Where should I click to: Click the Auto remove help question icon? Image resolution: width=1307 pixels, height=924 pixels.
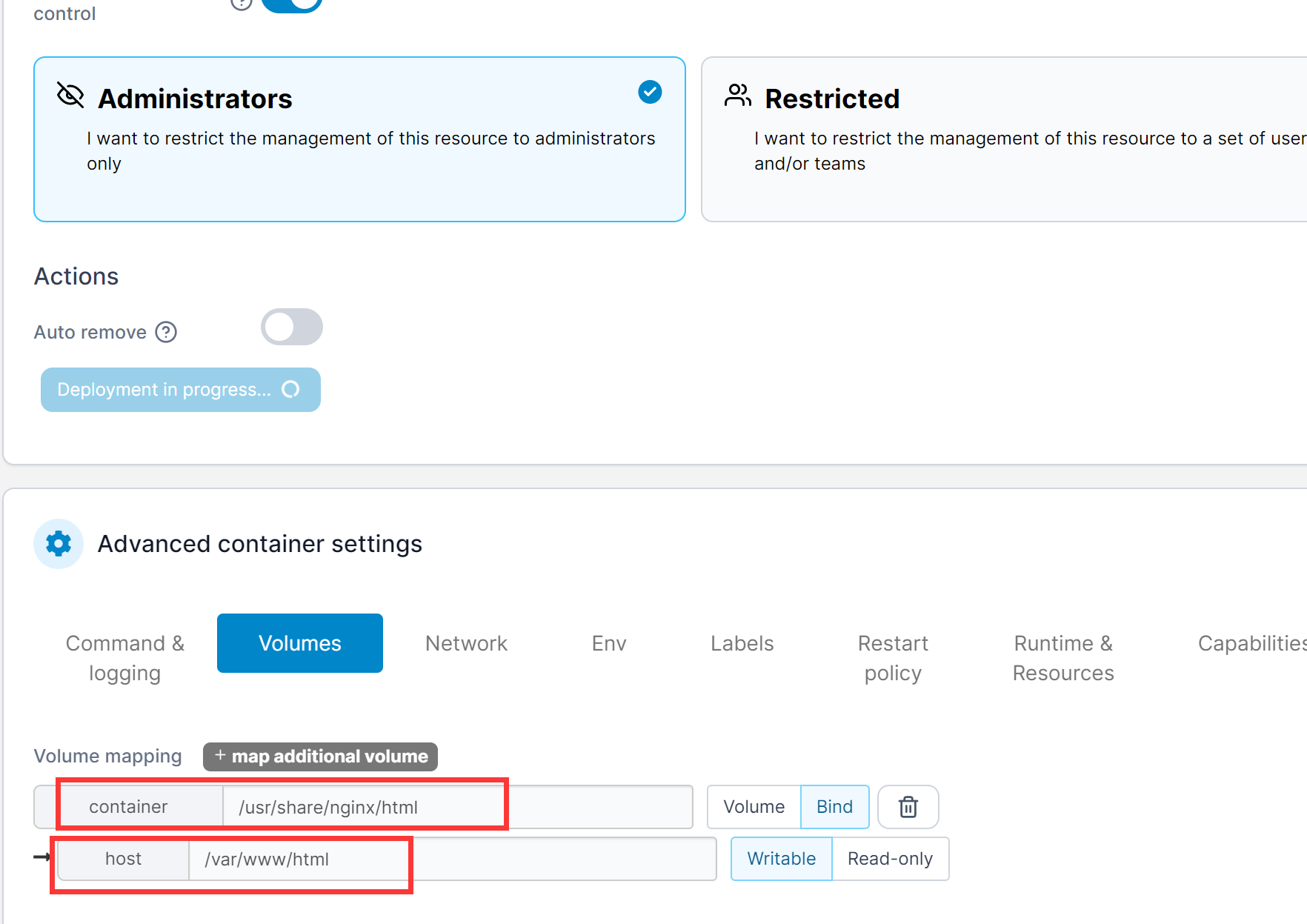[166, 332]
